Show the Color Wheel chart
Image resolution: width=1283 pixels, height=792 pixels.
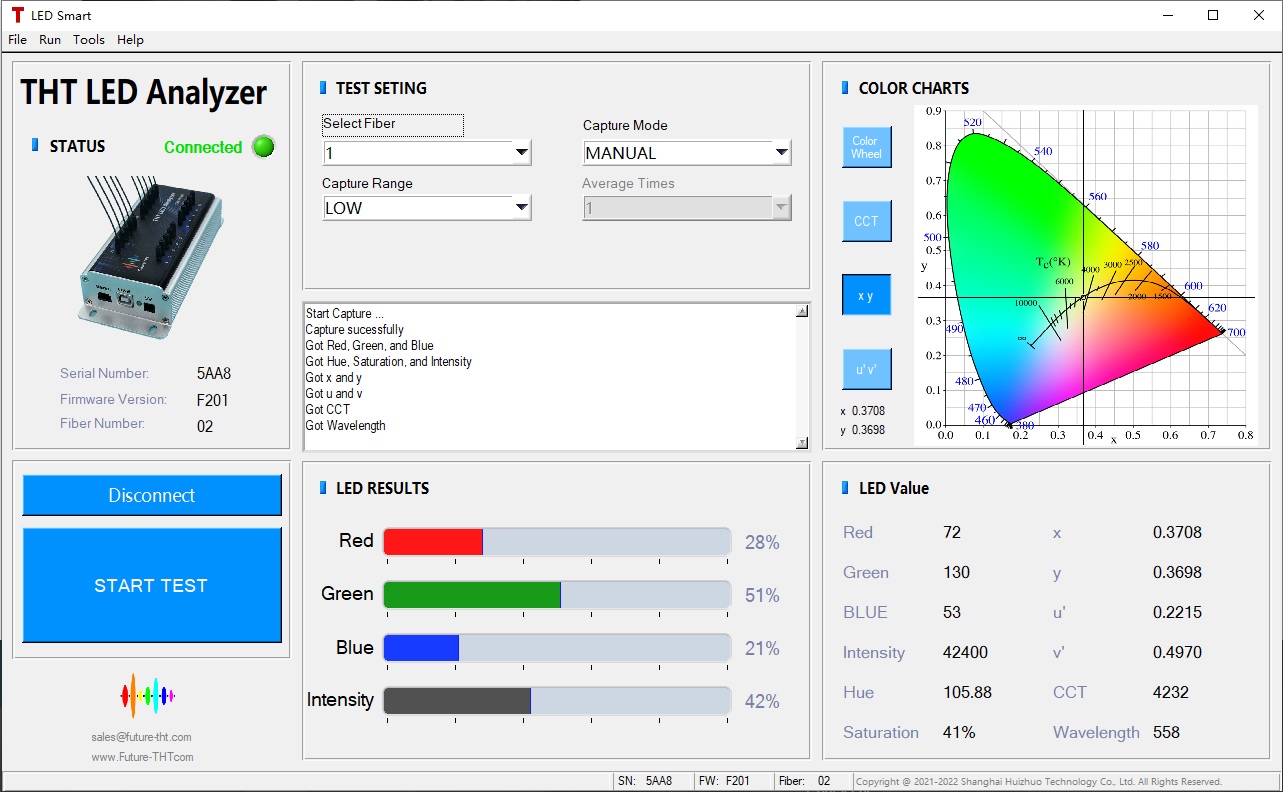[x=866, y=147]
